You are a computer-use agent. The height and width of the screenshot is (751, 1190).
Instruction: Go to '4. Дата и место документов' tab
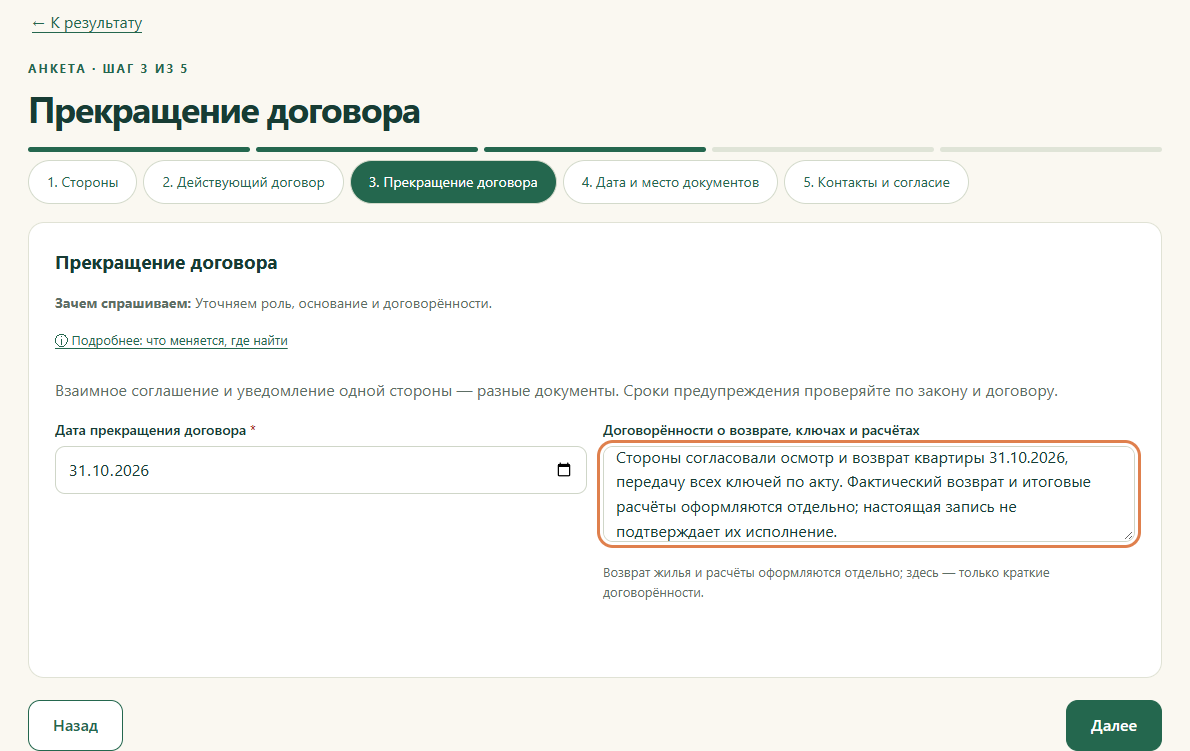click(x=670, y=182)
